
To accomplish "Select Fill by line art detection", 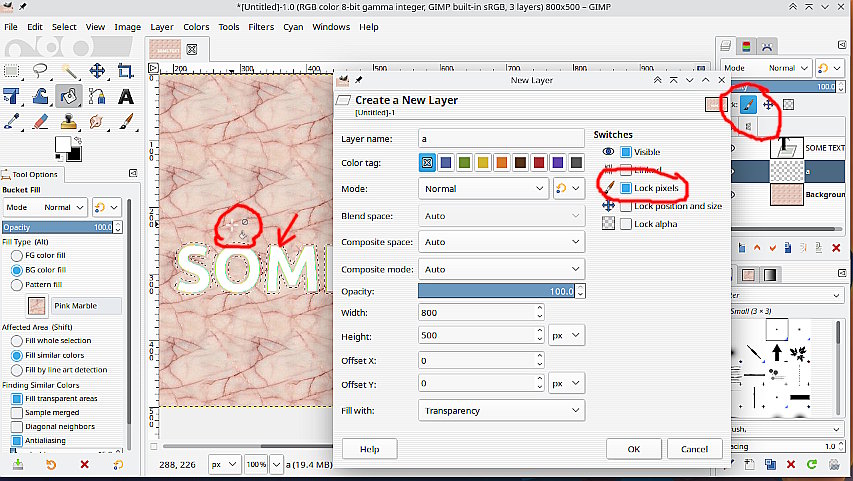I will (17, 370).
